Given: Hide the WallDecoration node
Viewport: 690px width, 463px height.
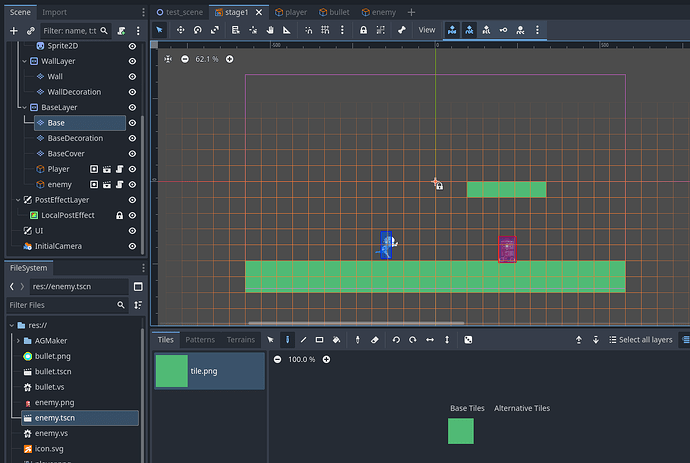Looking at the screenshot, I should [132, 92].
